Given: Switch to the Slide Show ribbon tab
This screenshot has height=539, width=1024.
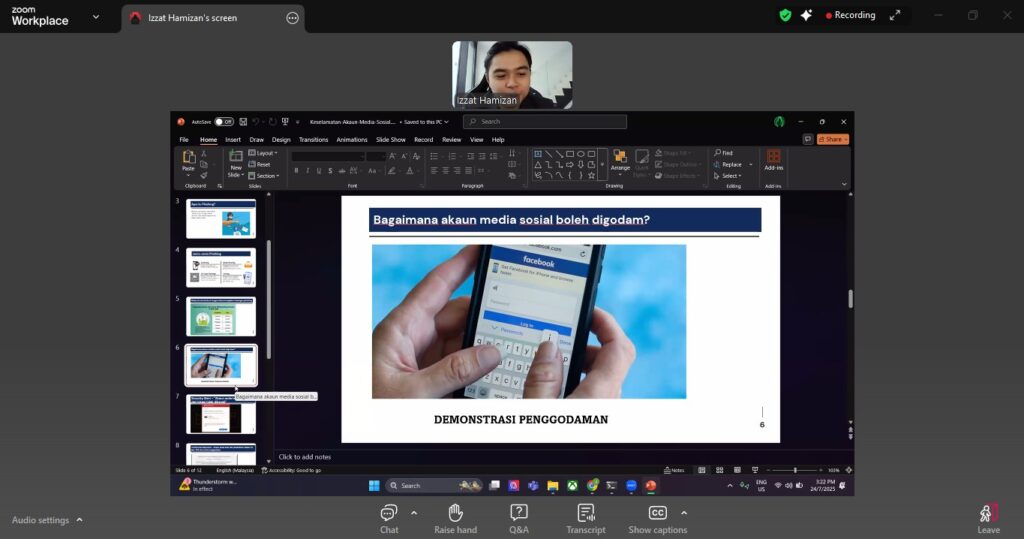Looking at the screenshot, I should click(x=390, y=140).
